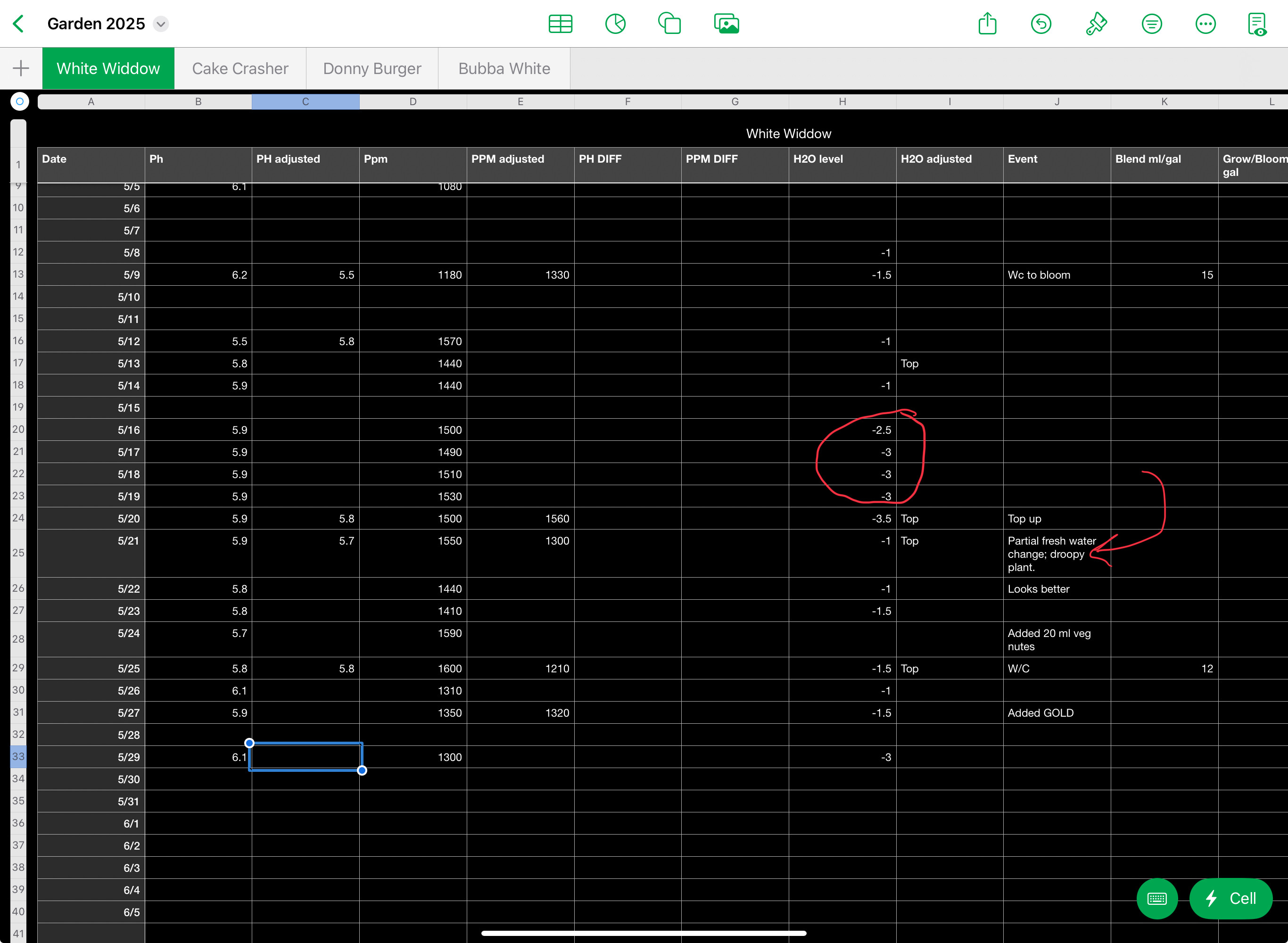Select row 24 header
This screenshot has width=1288, height=943.
pos(18,518)
